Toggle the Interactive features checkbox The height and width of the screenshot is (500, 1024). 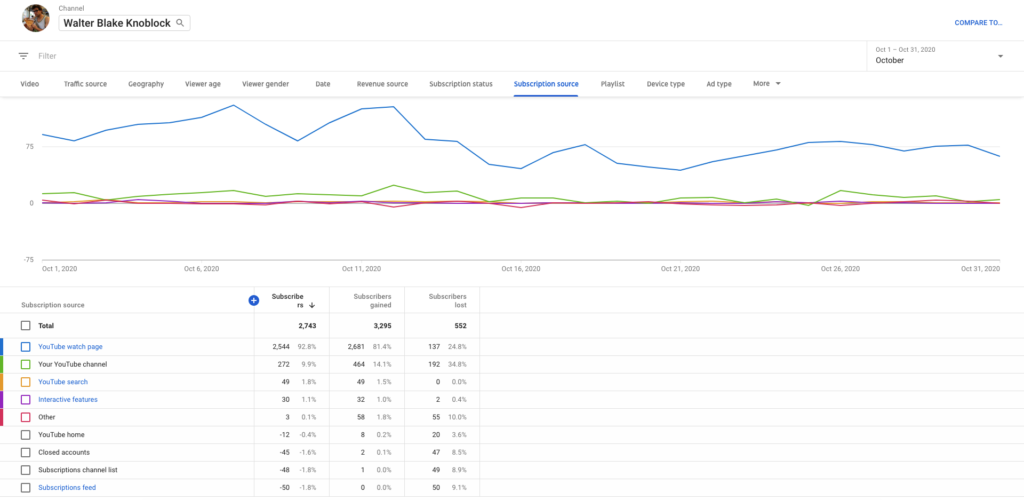25,399
